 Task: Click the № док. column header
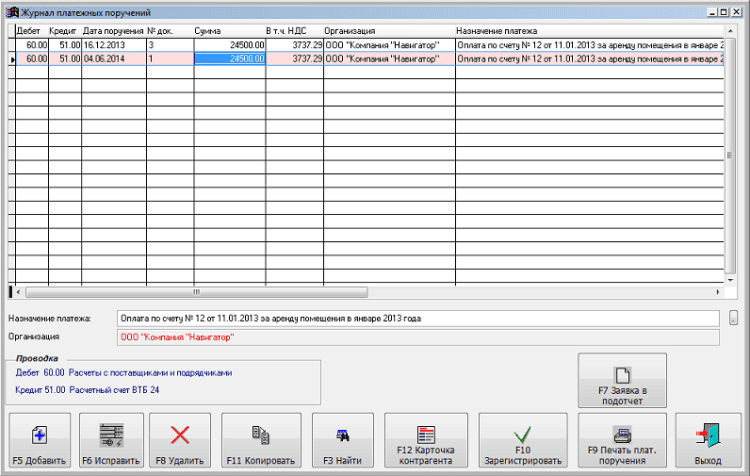tap(170, 31)
